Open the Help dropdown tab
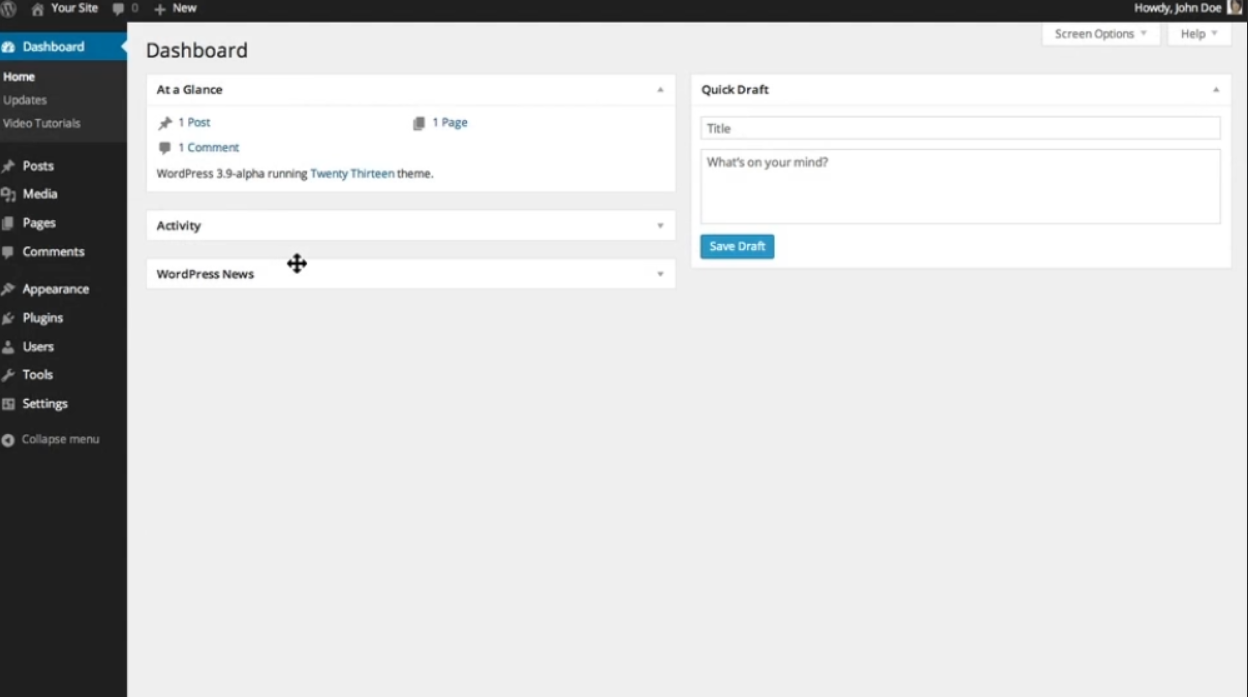Viewport: 1248px width, 697px height. click(1199, 34)
